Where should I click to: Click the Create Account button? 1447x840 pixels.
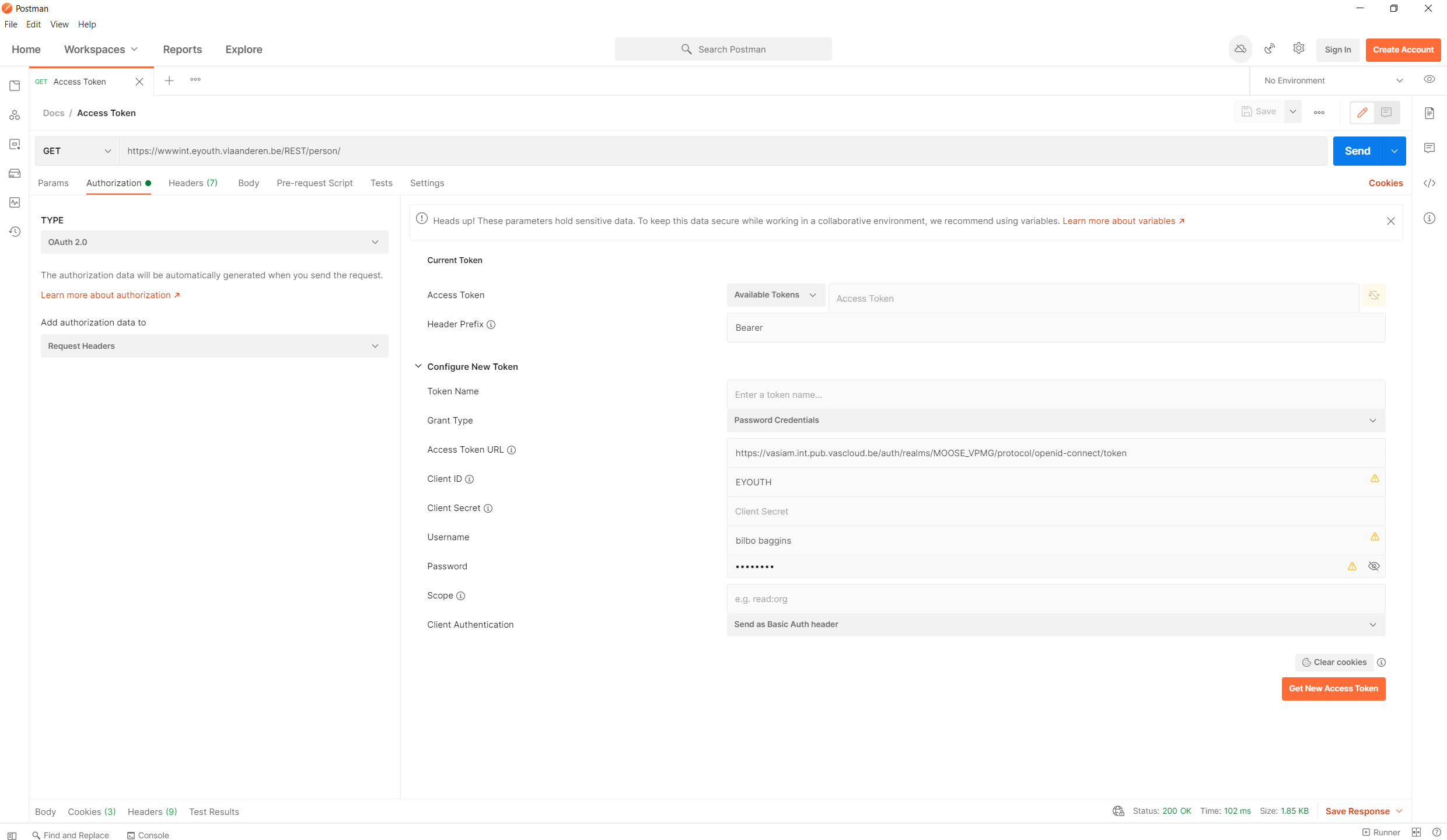click(x=1403, y=50)
